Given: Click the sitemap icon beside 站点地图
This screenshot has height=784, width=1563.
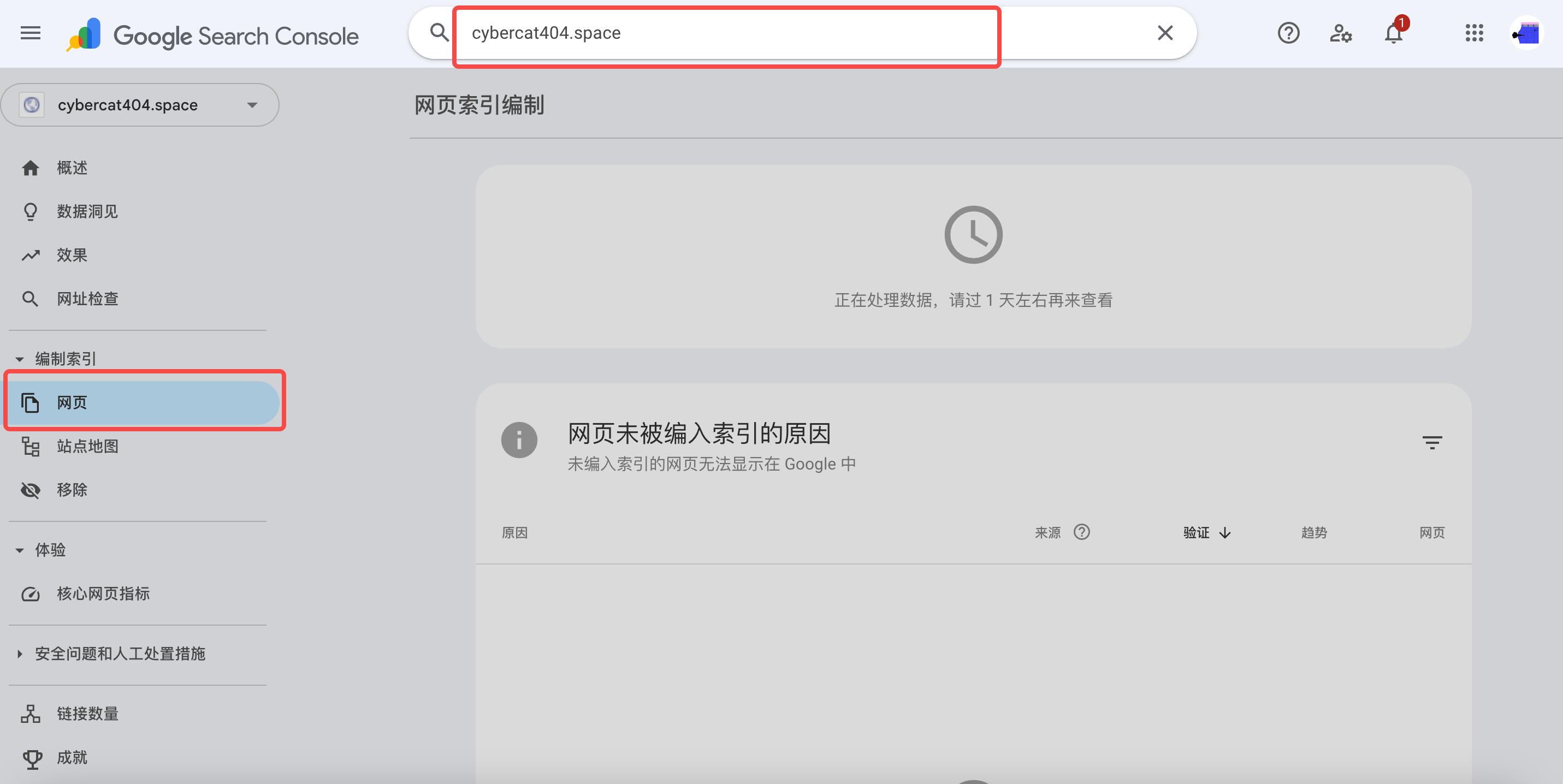Looking at the screenshot, I should click(31, 446).
